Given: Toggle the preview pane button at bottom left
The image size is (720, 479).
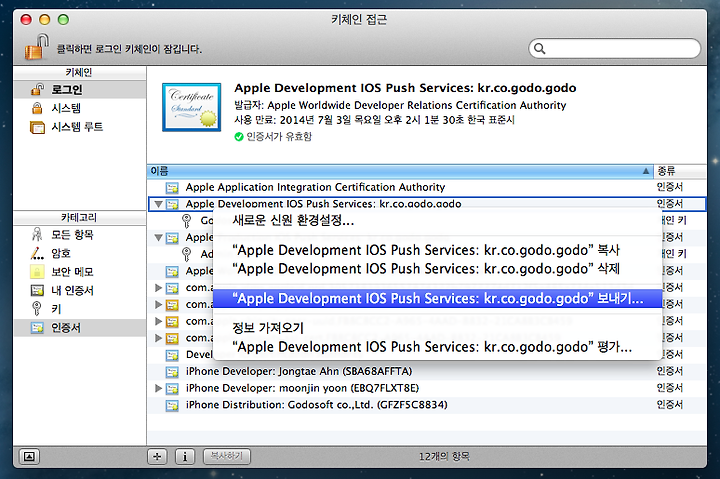Looking at the screenshot, I should (29, 456).
